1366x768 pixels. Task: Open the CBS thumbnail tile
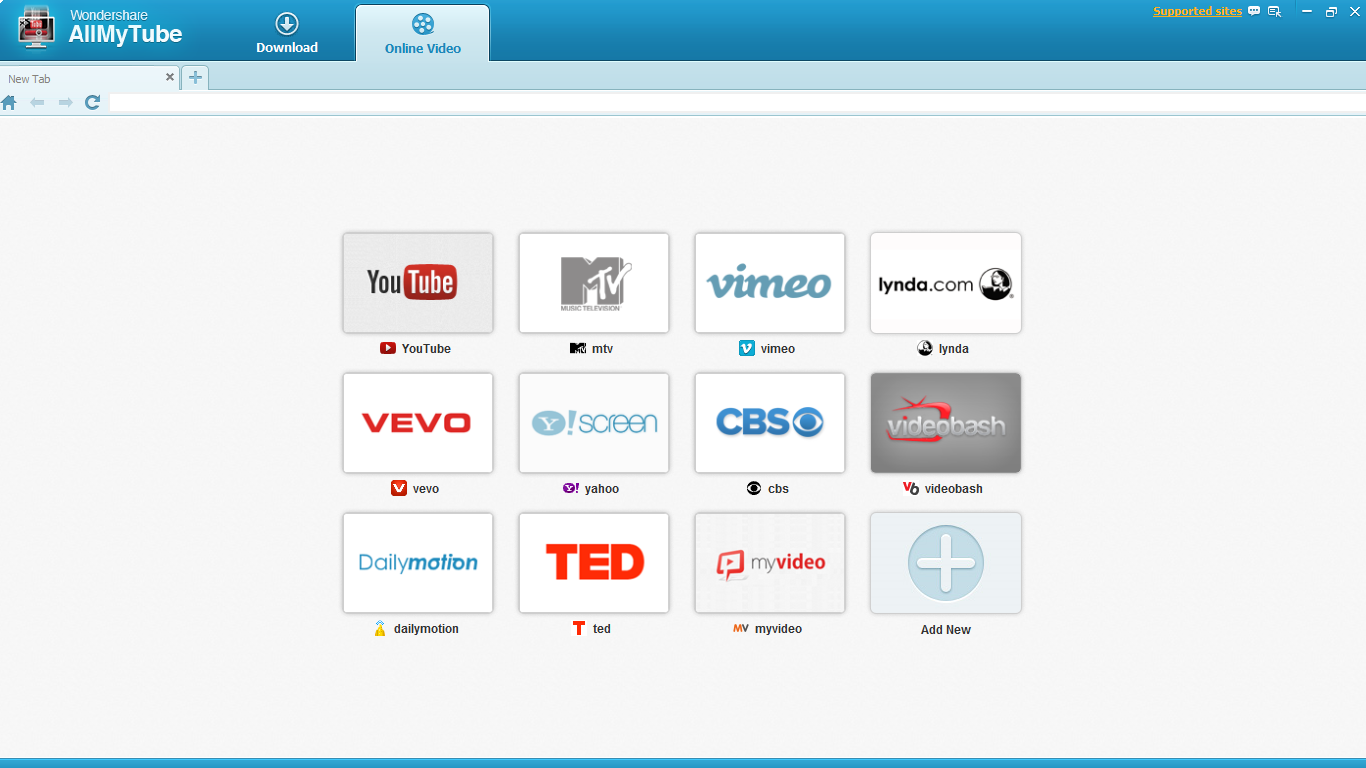point(770,423)
